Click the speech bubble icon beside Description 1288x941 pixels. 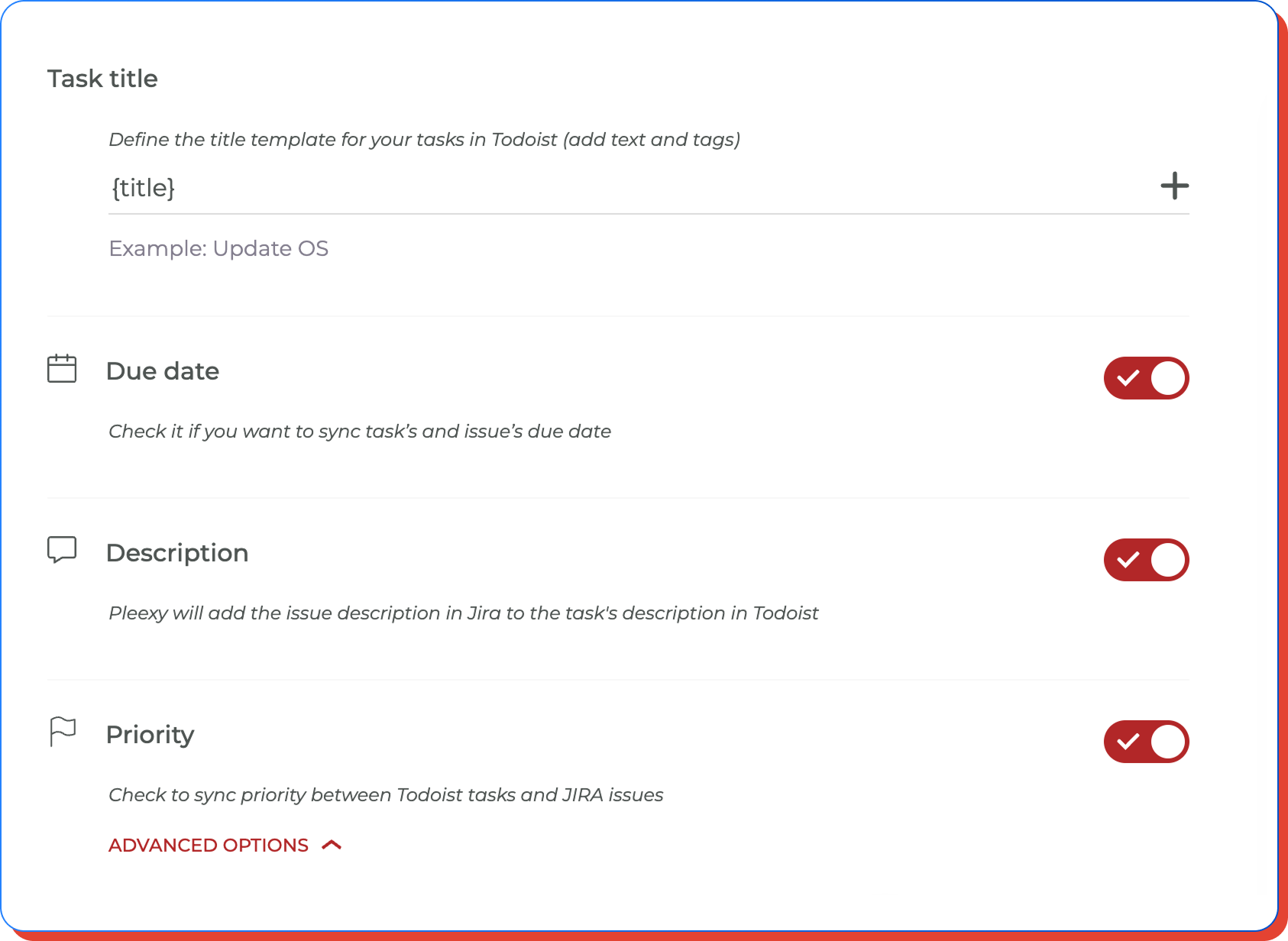pos(62,550)
